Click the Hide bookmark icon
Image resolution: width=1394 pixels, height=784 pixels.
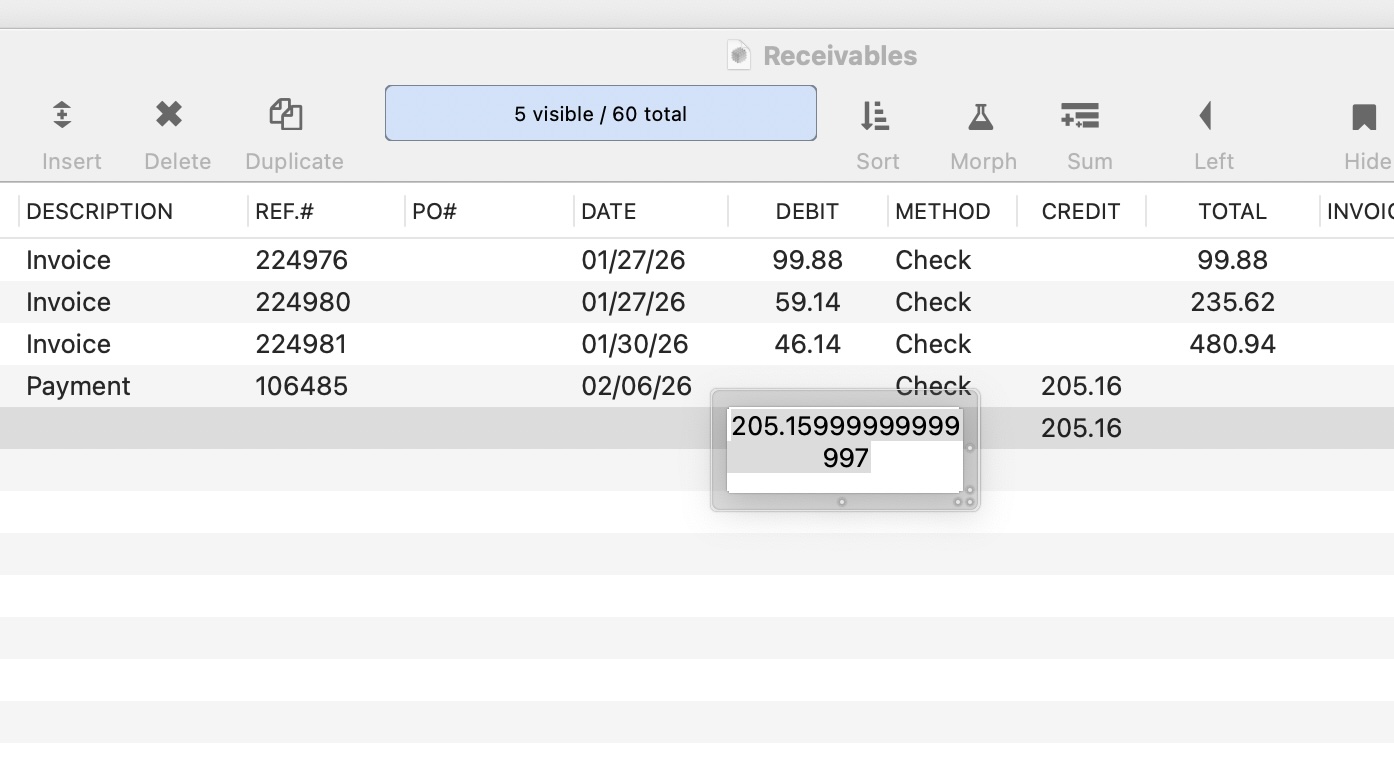(x=1364, y=116)
